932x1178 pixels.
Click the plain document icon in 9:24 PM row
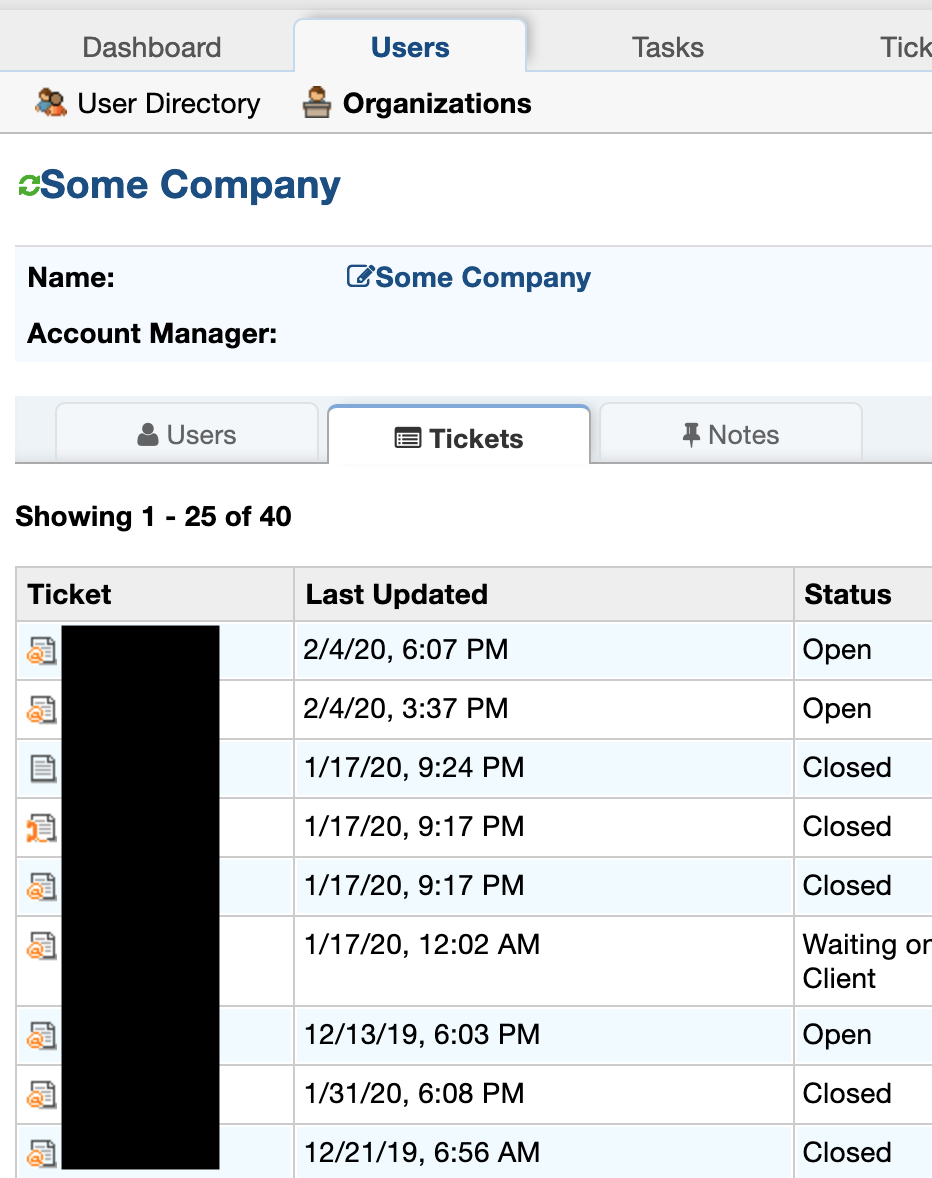[x=43, y=768]
